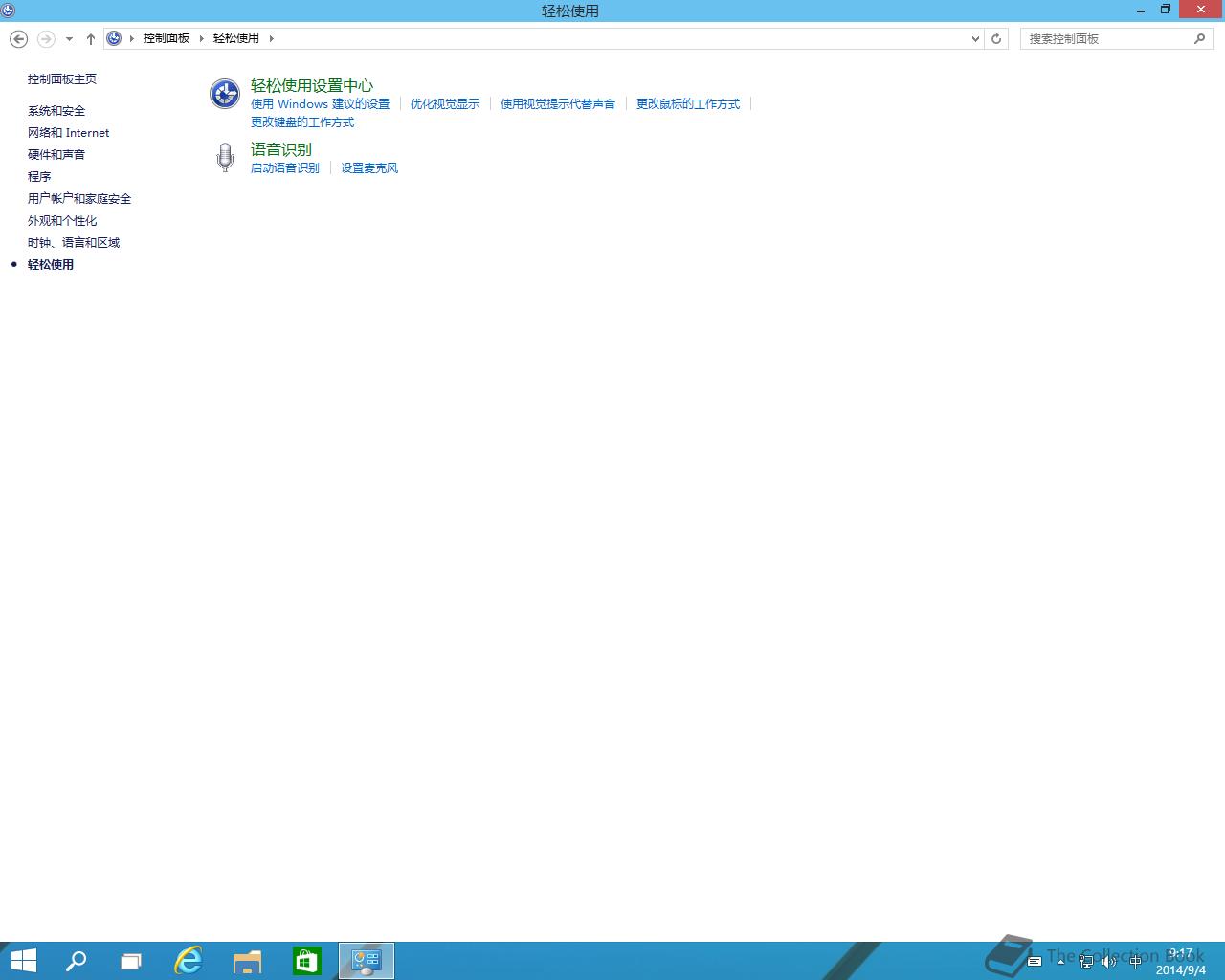The width and height of the screenshot is (1225, 980).
Task: Open File Explorer from the taskbar
Action: pos(248,961)
